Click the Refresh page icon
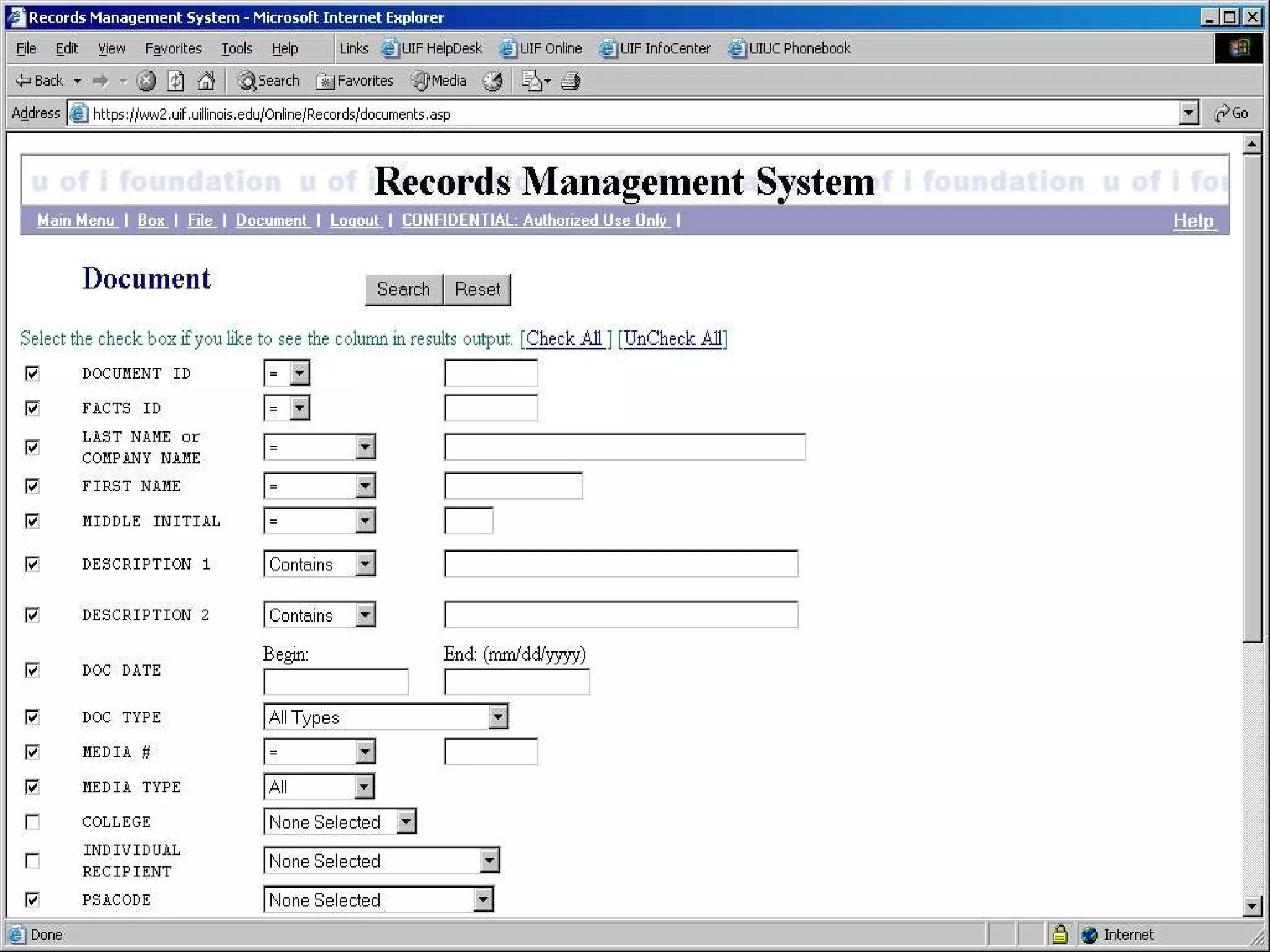The height and width of the screenshot is (952, 1270). 176,81
